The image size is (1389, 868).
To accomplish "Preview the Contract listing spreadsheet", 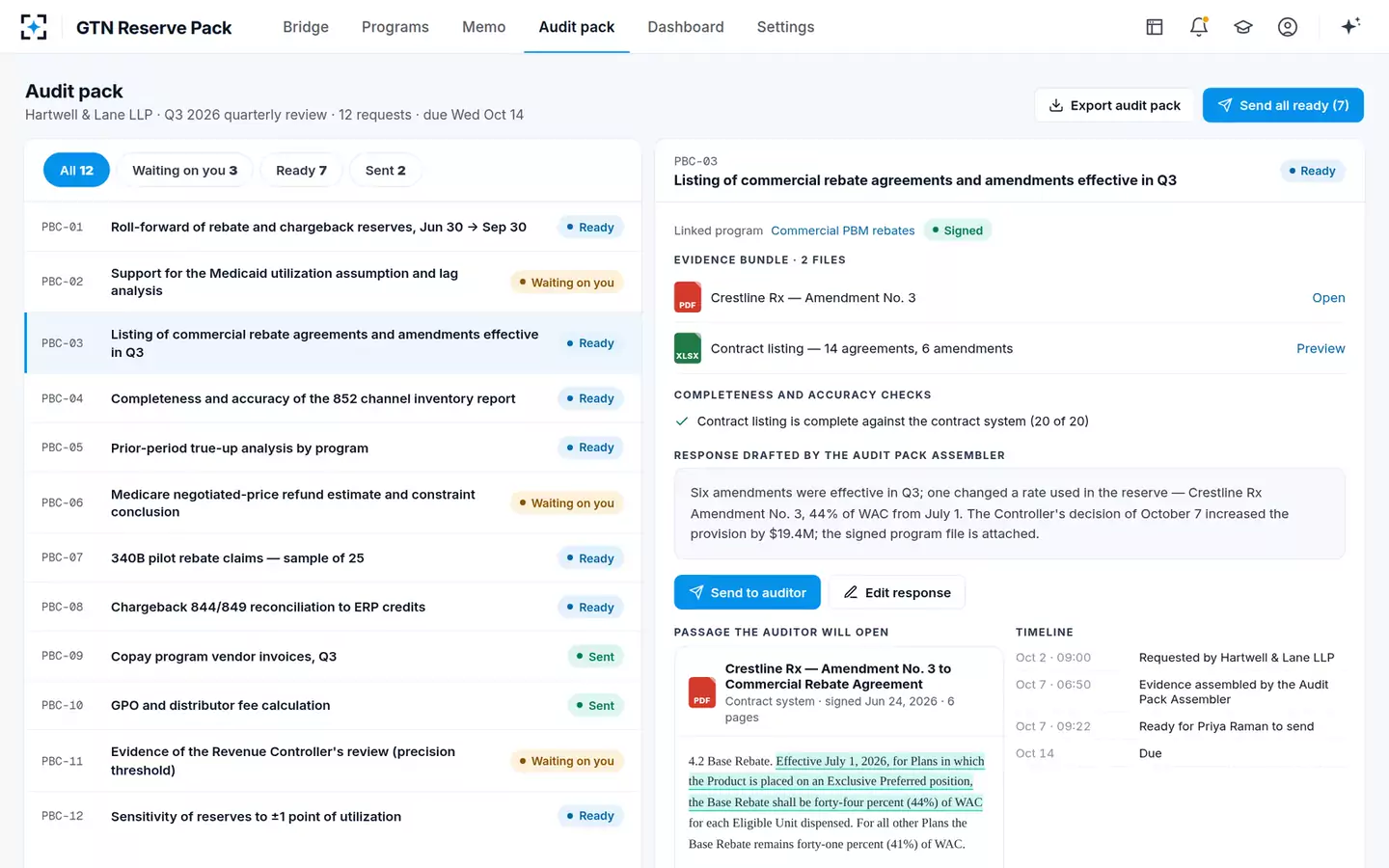I will pyautogui.click(x=1321, y=348).
